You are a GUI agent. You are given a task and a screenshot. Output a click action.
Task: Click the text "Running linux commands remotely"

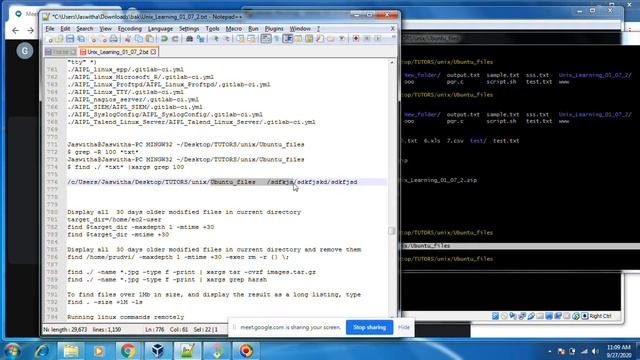(x=126, y=317)
